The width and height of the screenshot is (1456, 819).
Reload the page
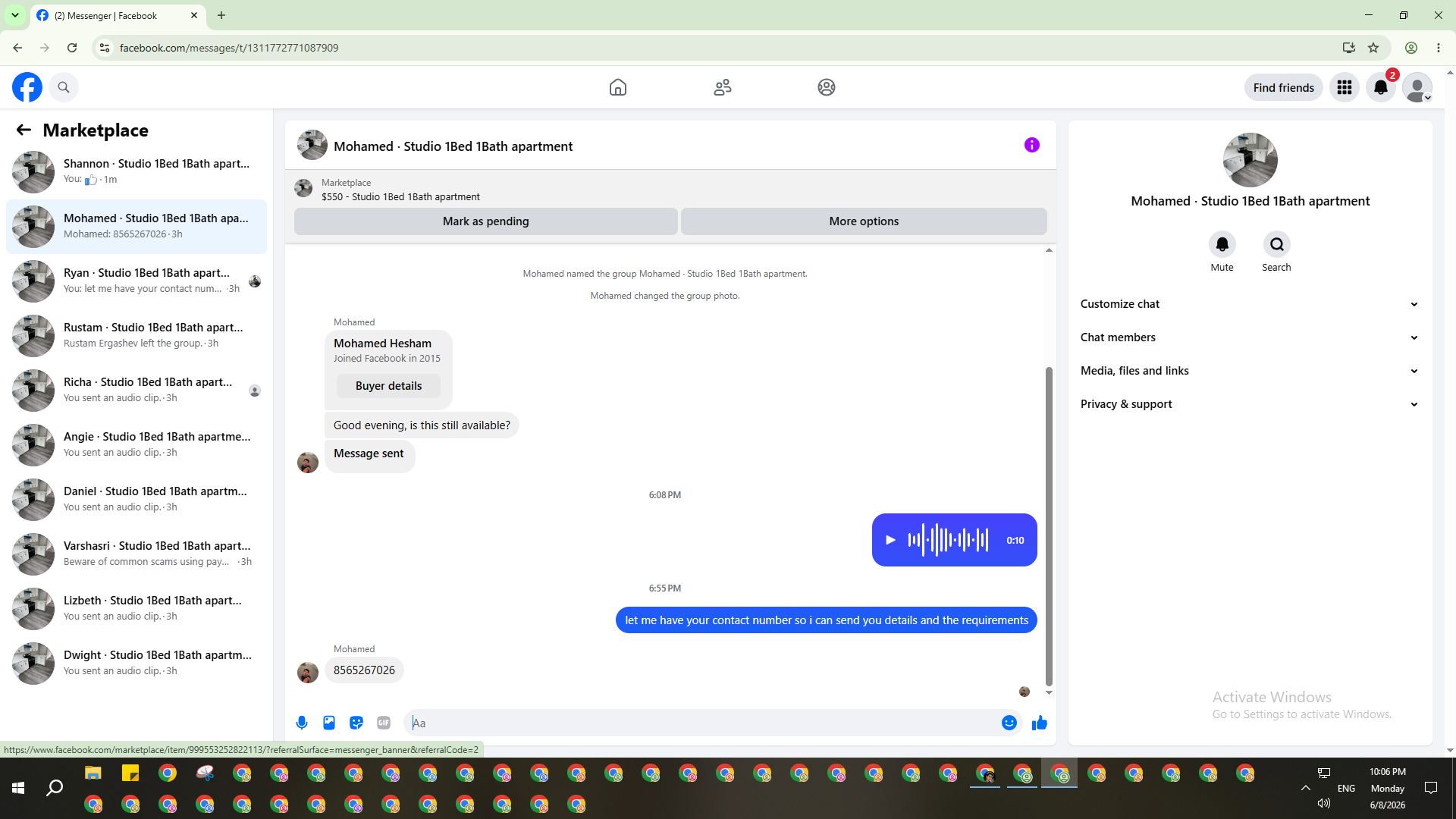coord(72,48)
